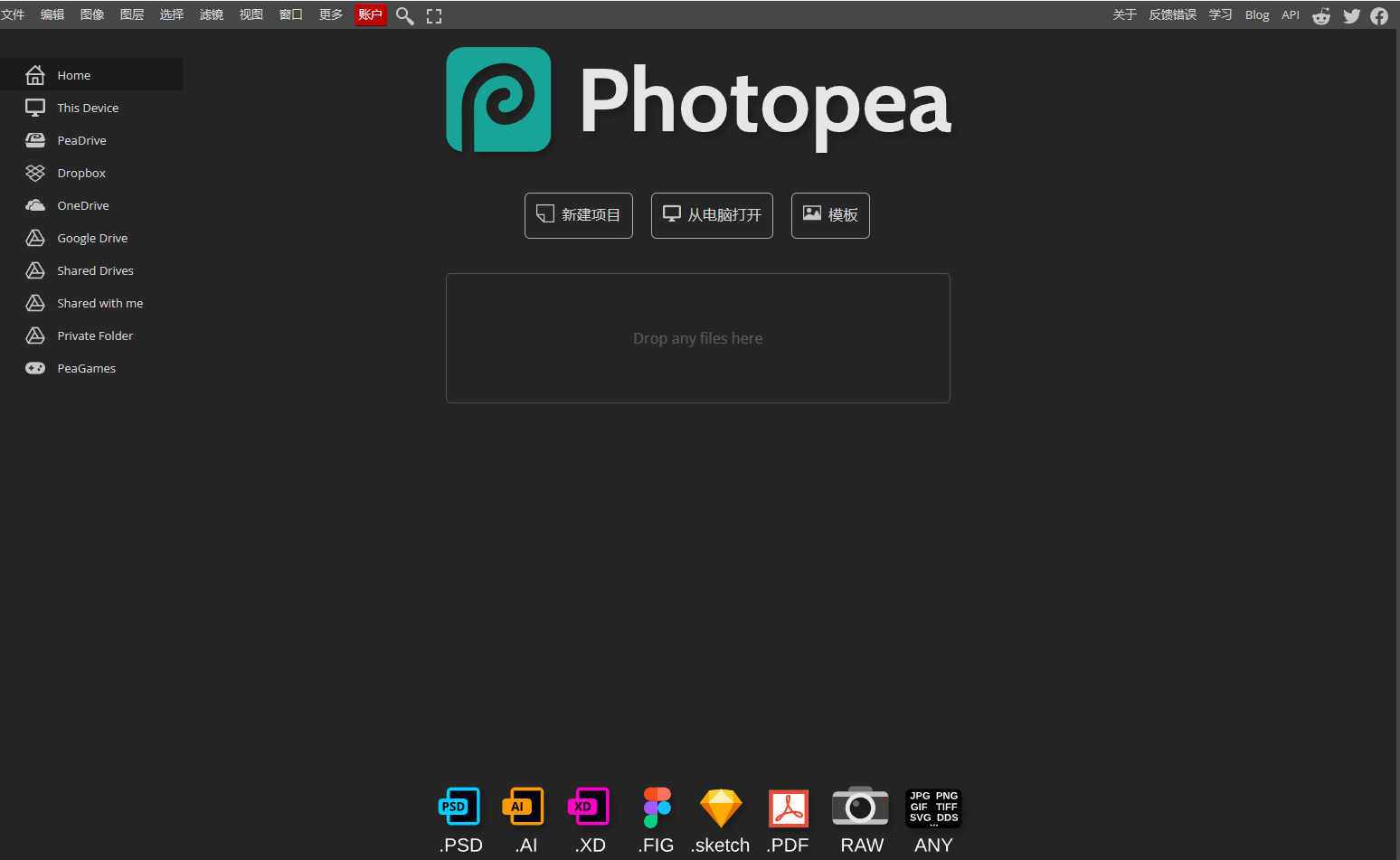Click the ANY image formats icon
The height and width of the screenshot is (860, 1400).
(932, 806)
